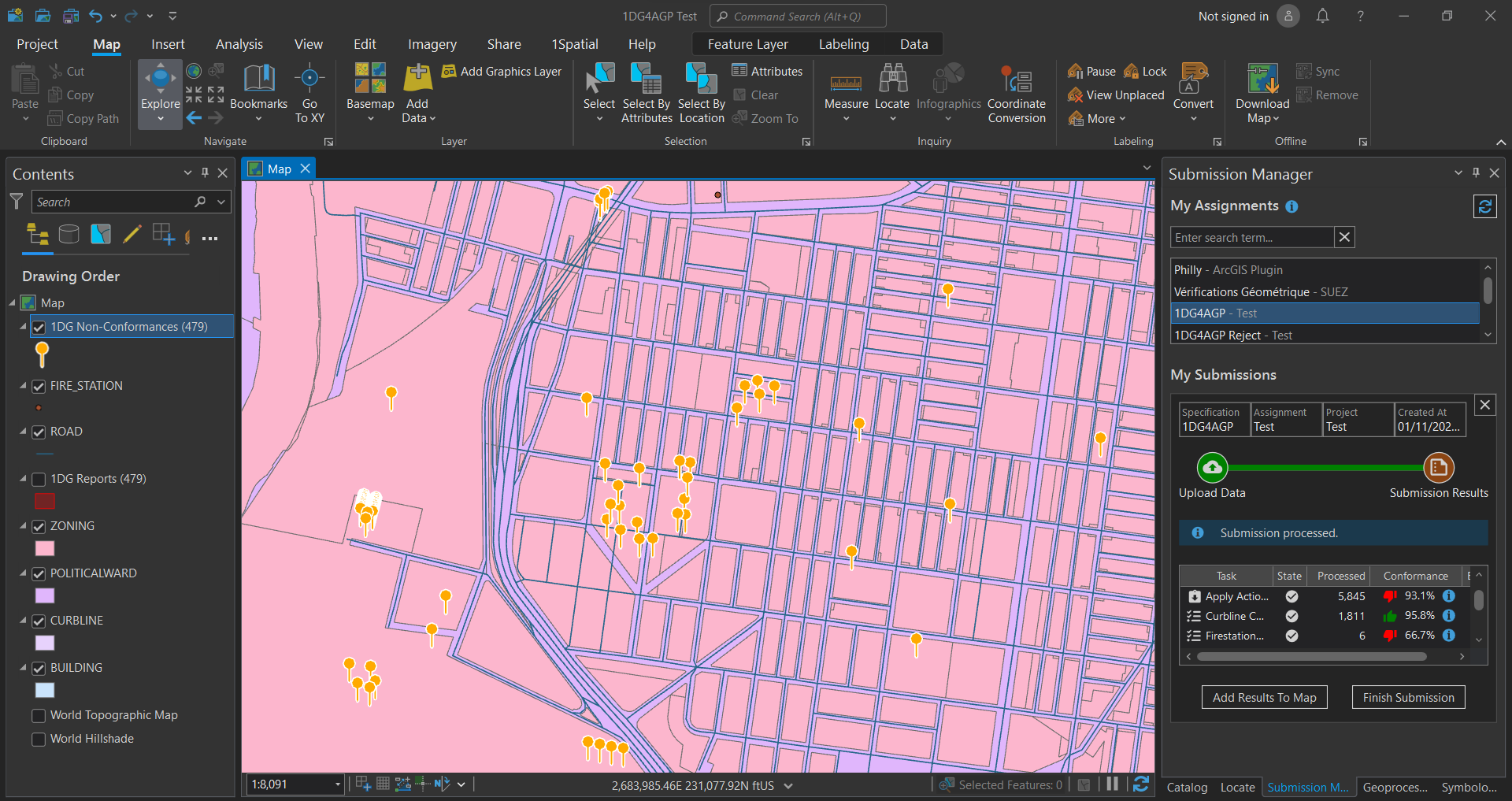The width and height of the screenshot is (1512, 801).
Task: Select the 1DG4AGP Reject assignment
Action: (x=1325, y=336)
